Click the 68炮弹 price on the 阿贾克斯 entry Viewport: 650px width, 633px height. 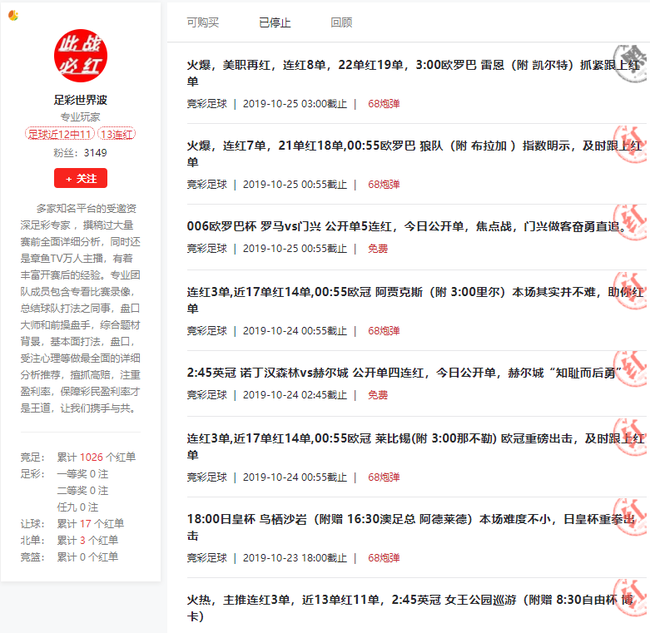click(x=384, y=331)
